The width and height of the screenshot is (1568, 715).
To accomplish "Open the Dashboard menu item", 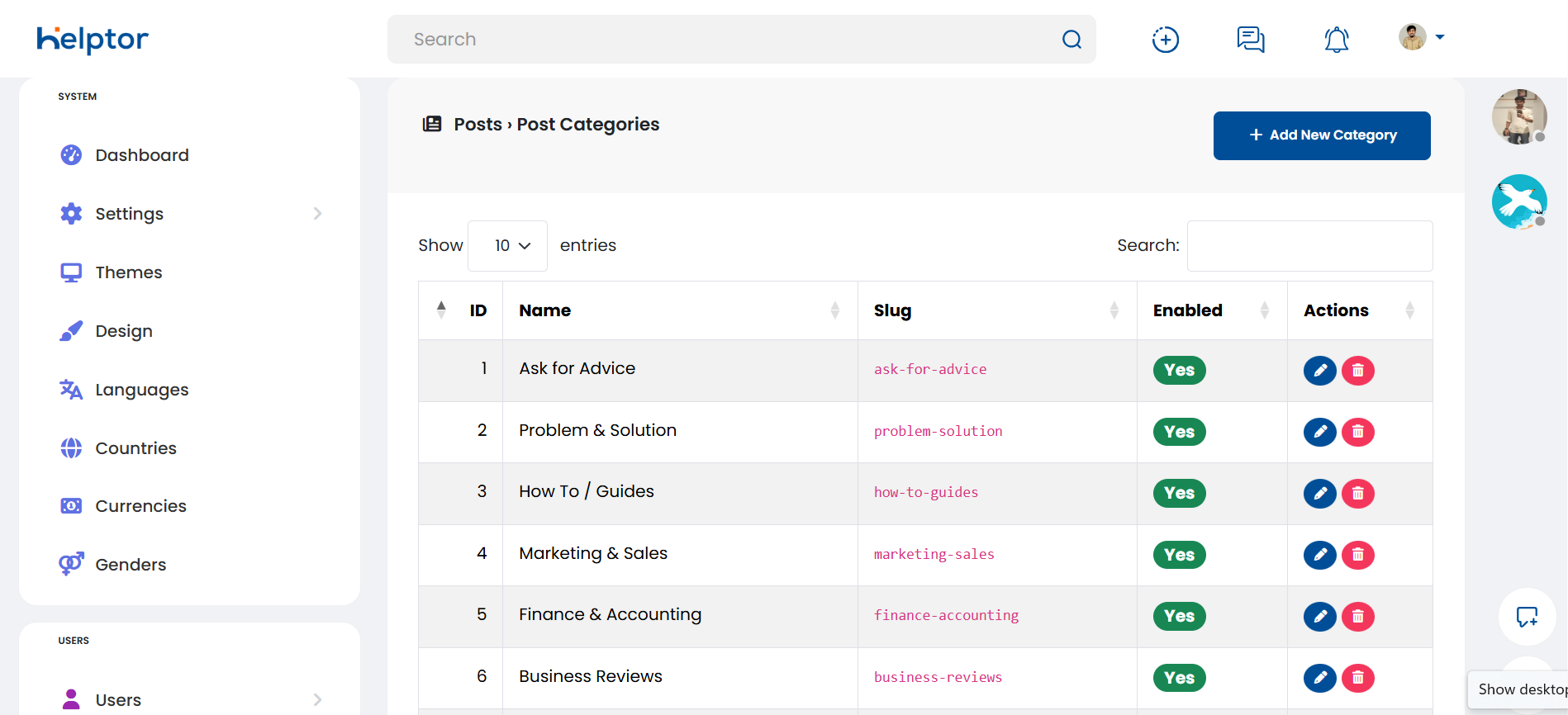I will (142, 155).
